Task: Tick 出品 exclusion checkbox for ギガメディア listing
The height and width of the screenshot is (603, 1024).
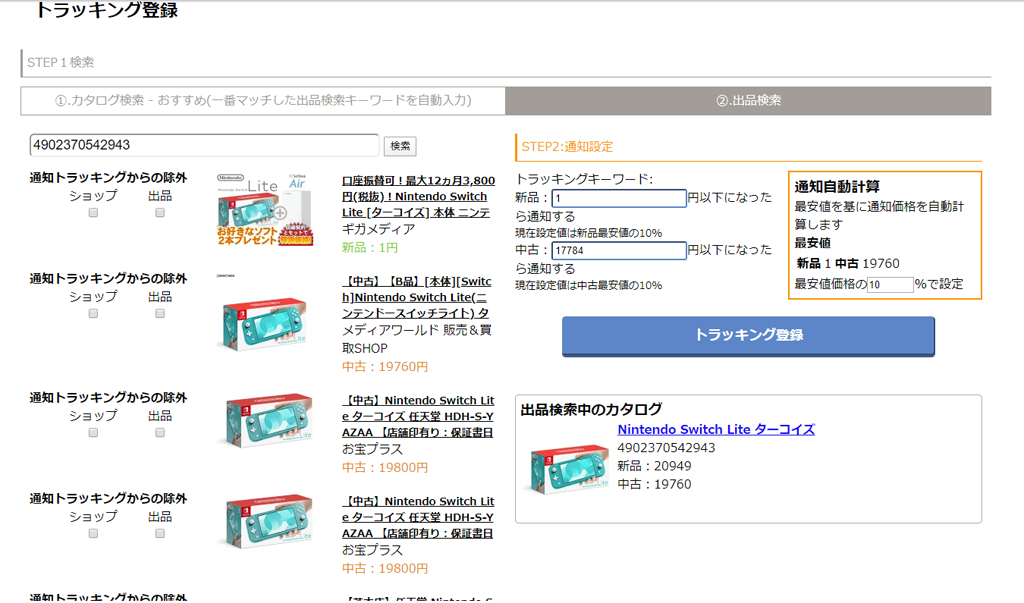Action: (x=160, y=213)
